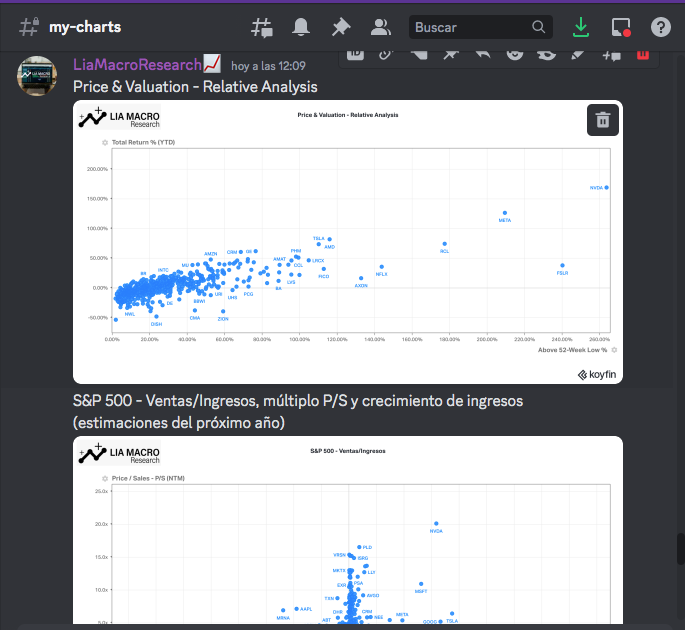Click the 'S&P 500 - Ventas/Ingresos' message text

(x=298, y=412)
